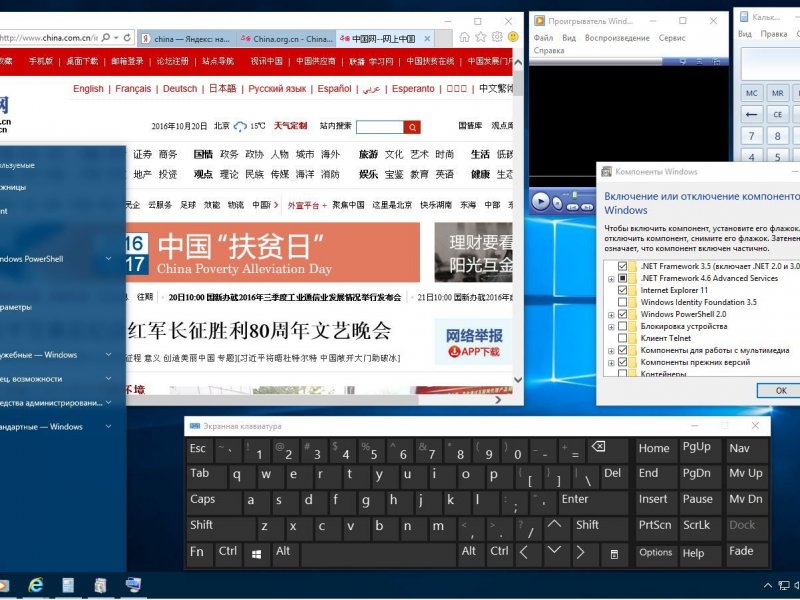The width and height of the screenshot is (800, 600).
Task: Toggle .NET Framework 3.5 checkbox
Action: (x=622, y=266)
